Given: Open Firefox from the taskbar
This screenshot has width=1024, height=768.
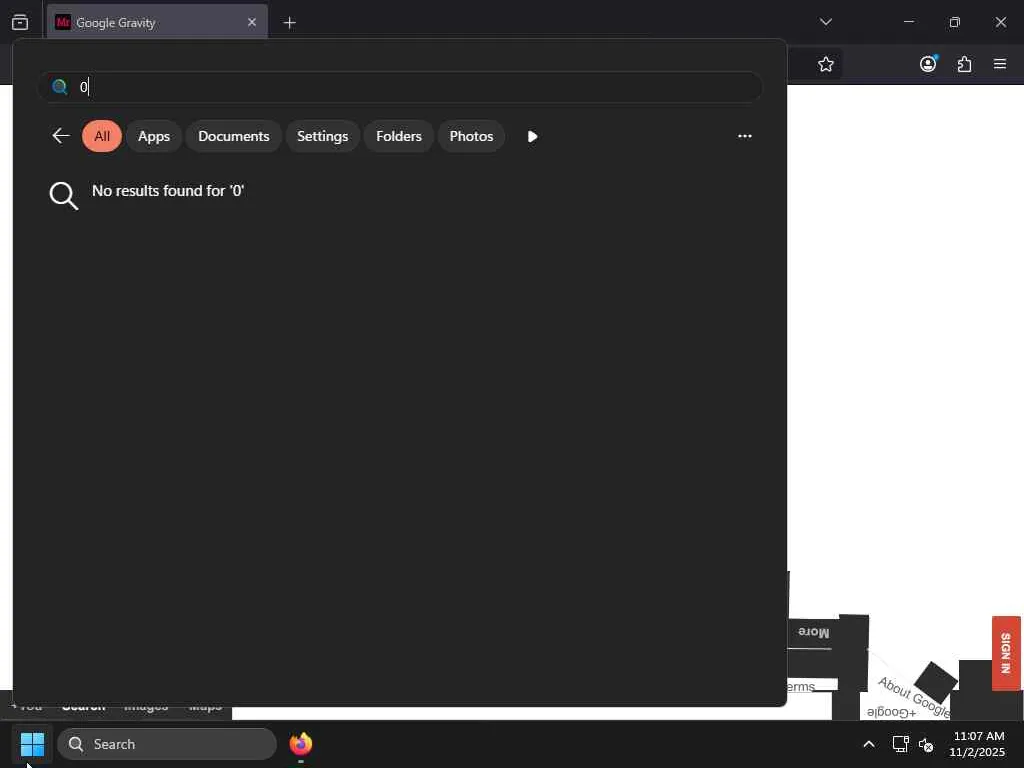Looking at the screenshot, I should pos(301,744).
